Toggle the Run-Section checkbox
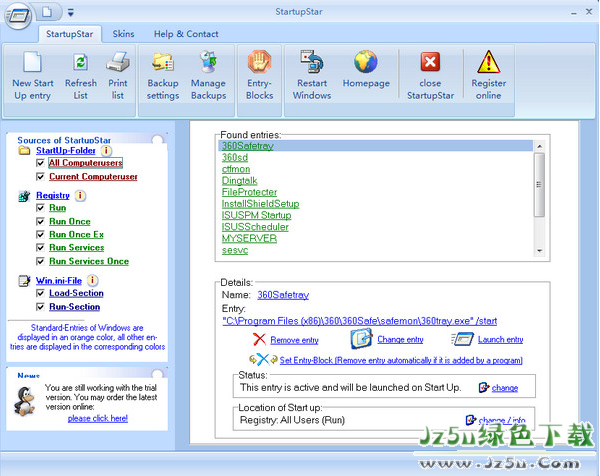 click(x=40, y=307)
